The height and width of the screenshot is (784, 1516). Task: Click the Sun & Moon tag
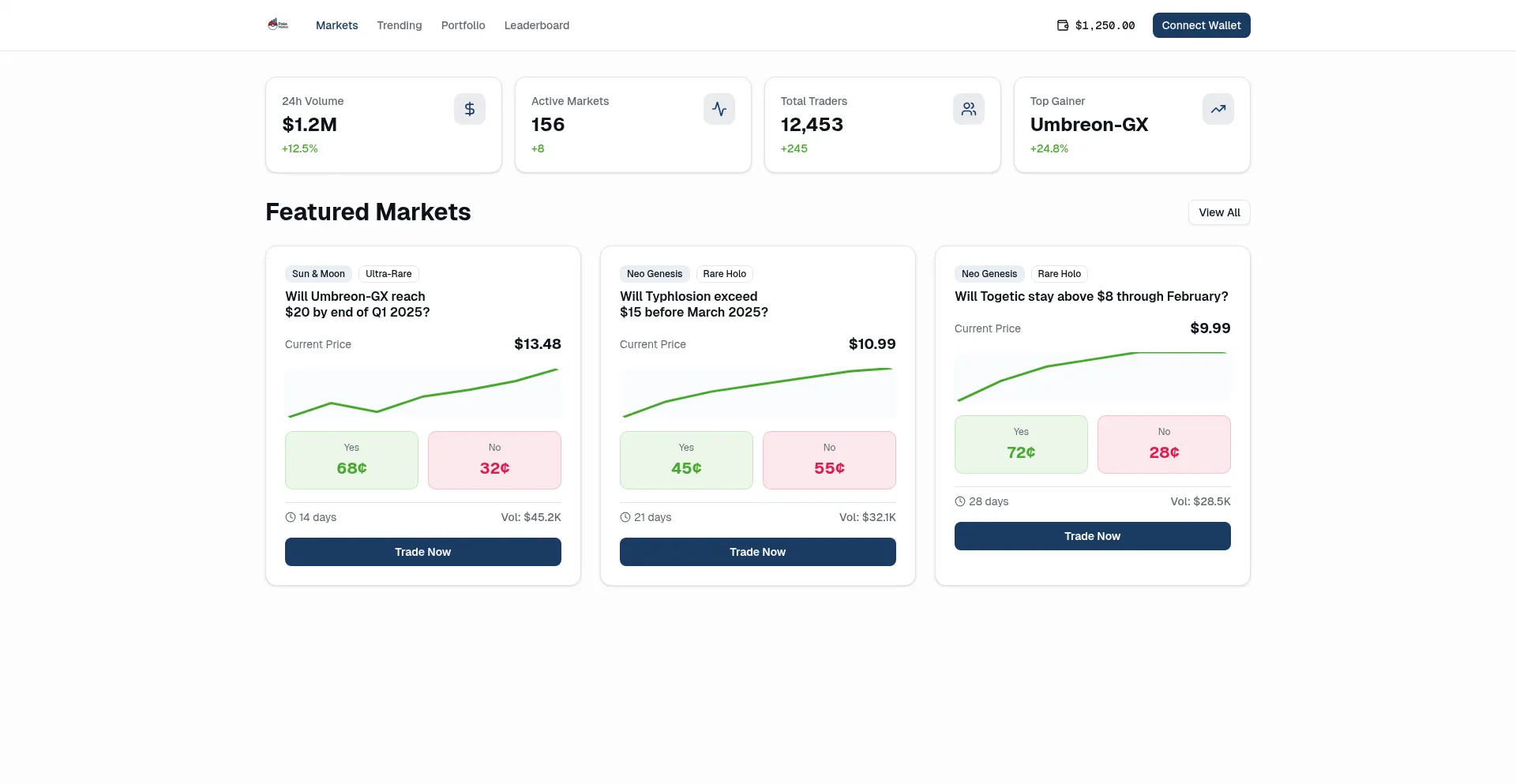(x=318, y=274)
